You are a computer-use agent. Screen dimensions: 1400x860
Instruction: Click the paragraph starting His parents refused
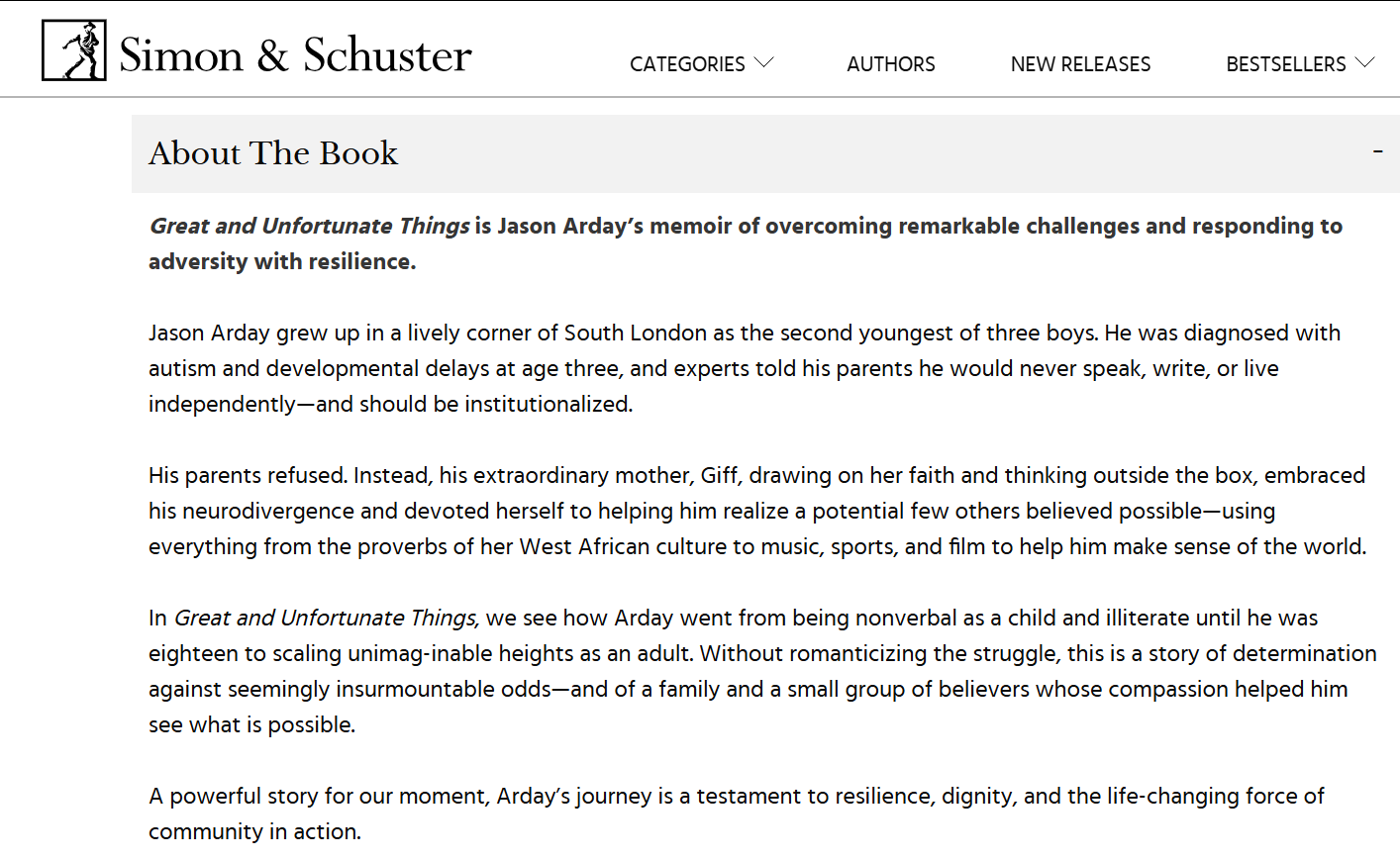pyautogui.click(x=757, y=511)
